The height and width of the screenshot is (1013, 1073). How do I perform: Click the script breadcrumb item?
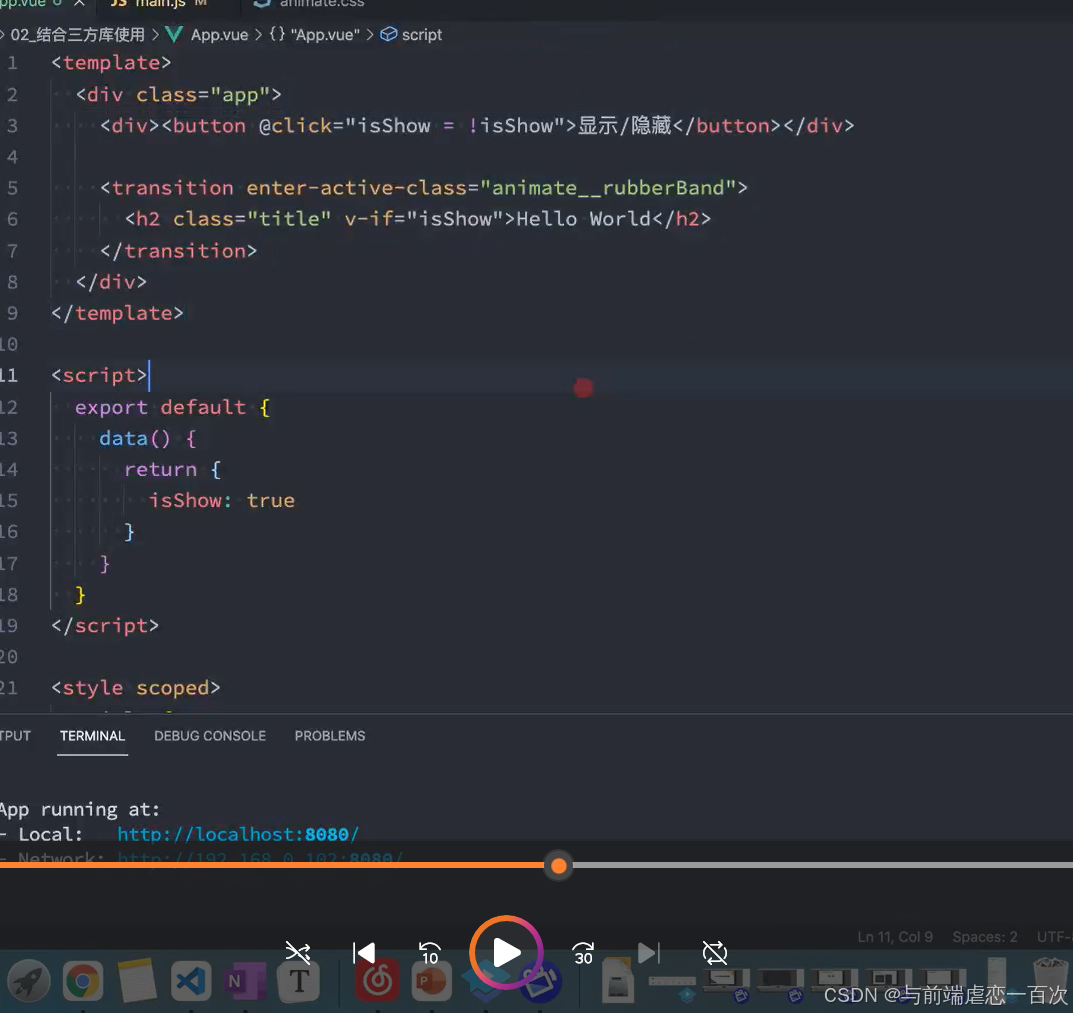(422, 34)
